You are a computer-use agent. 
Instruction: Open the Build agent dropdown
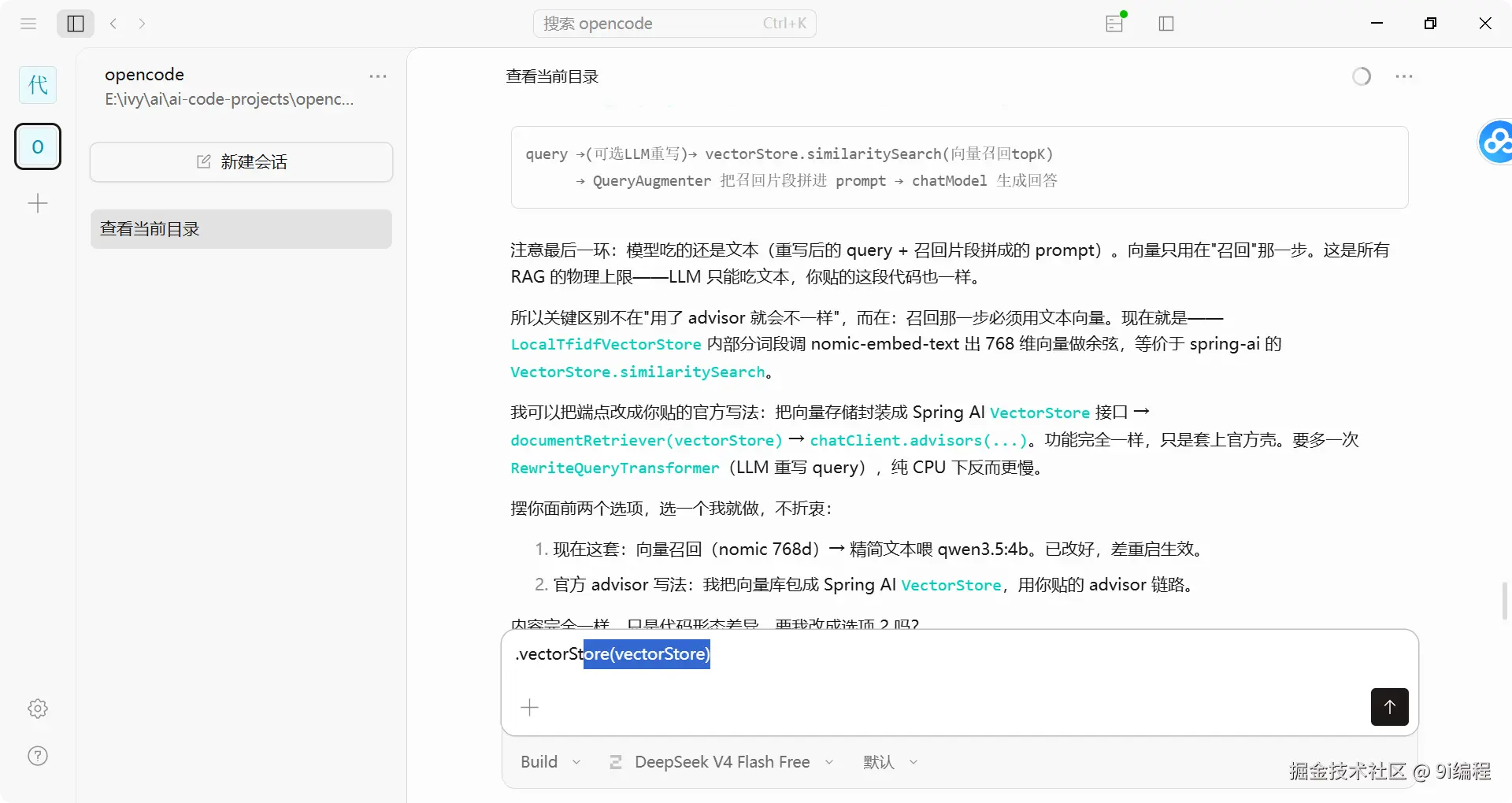[550, 762]
